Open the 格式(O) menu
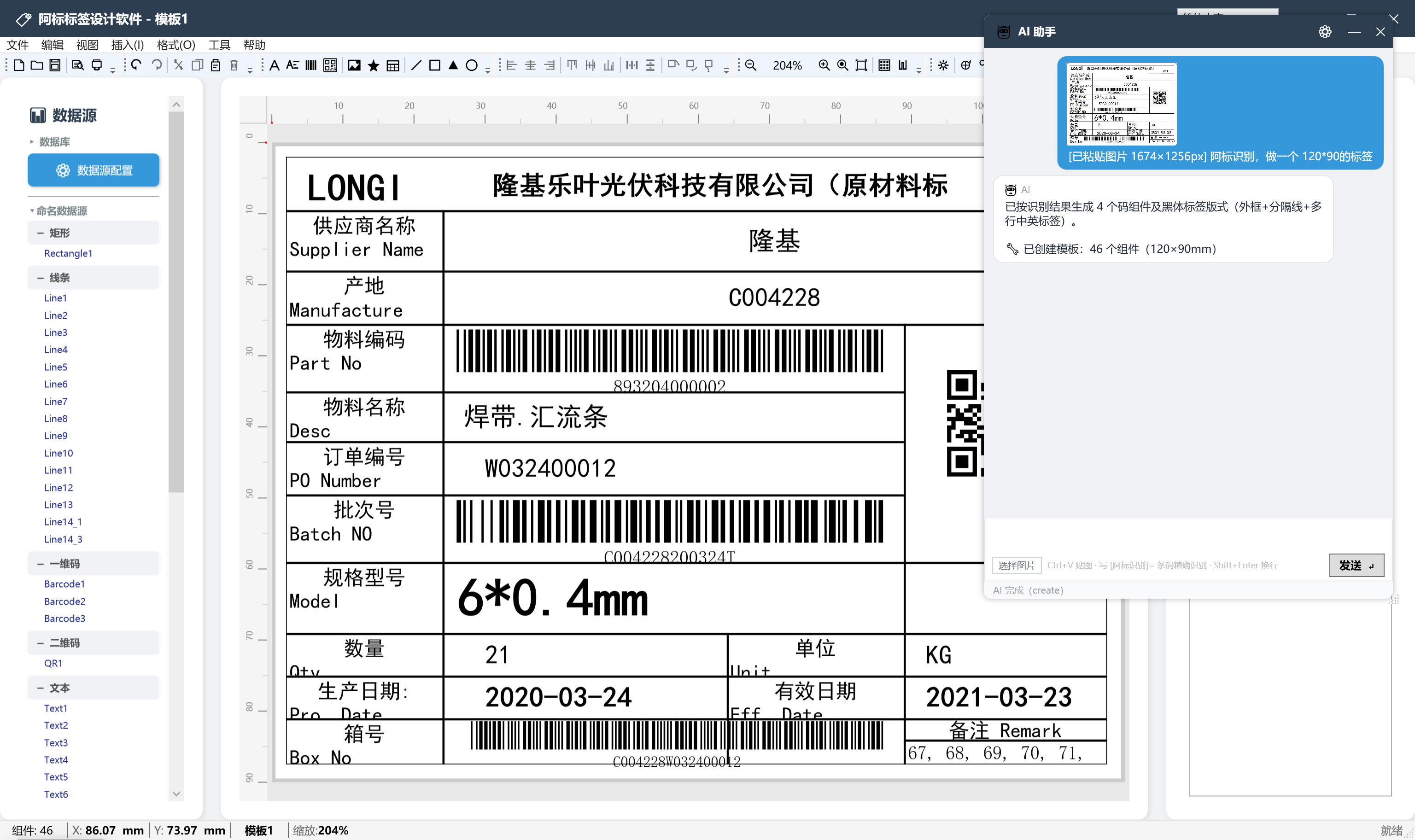Screen dimensions: 1415x840 pyautogui.click(x=176, y=45)
